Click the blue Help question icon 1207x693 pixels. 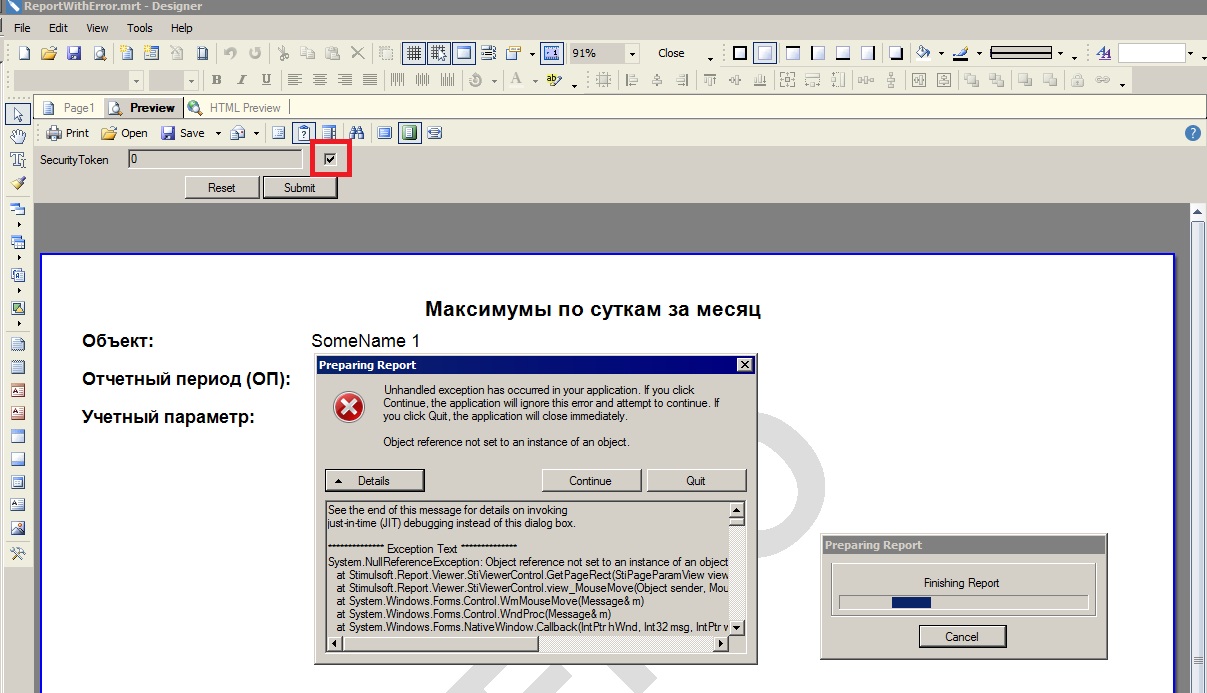pos(1192,133)
